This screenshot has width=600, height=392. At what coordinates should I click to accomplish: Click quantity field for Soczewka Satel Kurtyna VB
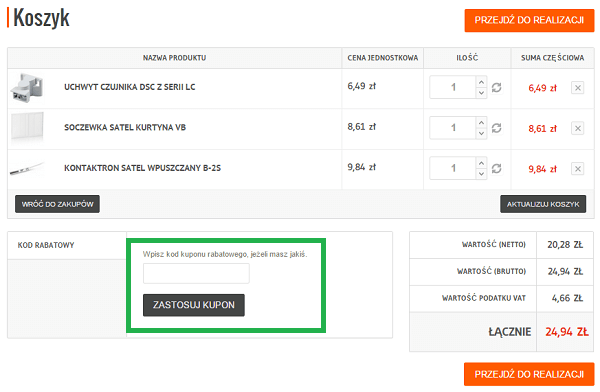[453, 128]
